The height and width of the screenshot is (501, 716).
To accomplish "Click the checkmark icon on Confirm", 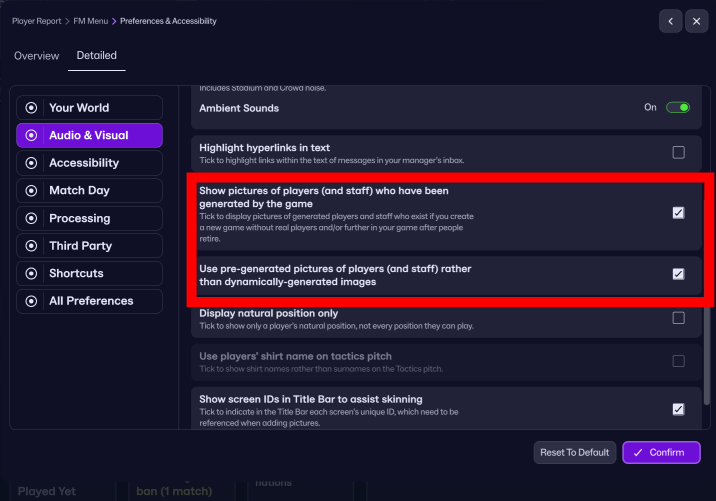I will pos(636,453).
